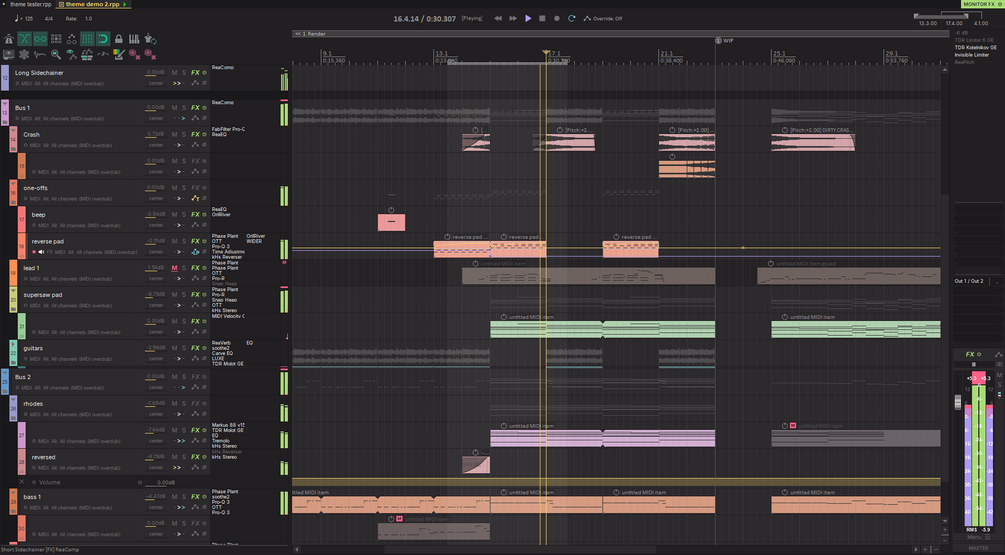Collapse the Bus 1 folder arrow
This screenshot has width=1005, height=555.
click(4, 103)
